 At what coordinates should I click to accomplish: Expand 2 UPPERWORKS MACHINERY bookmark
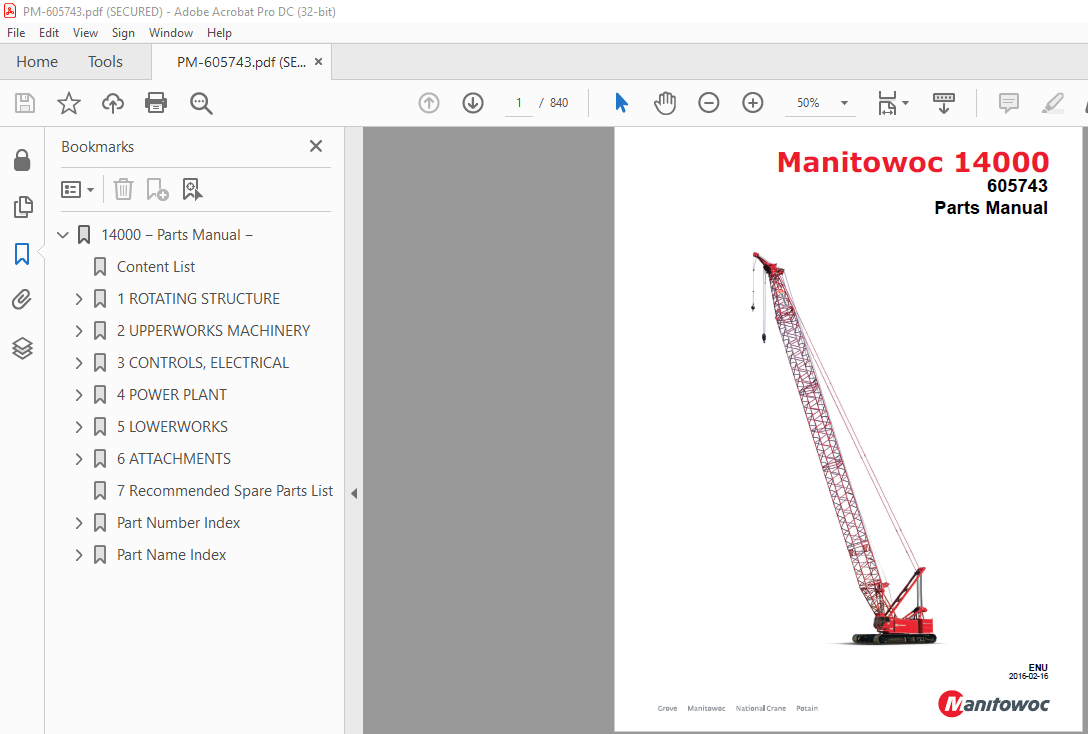coord(79,331)
